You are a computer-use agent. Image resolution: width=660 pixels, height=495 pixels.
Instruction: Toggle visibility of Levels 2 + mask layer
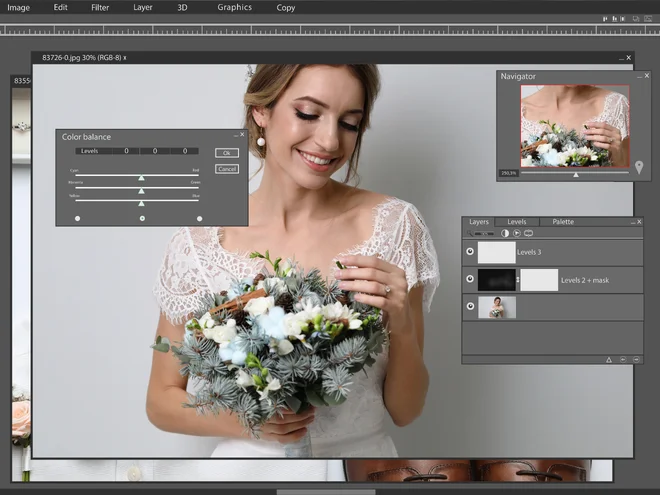[470, 280]
